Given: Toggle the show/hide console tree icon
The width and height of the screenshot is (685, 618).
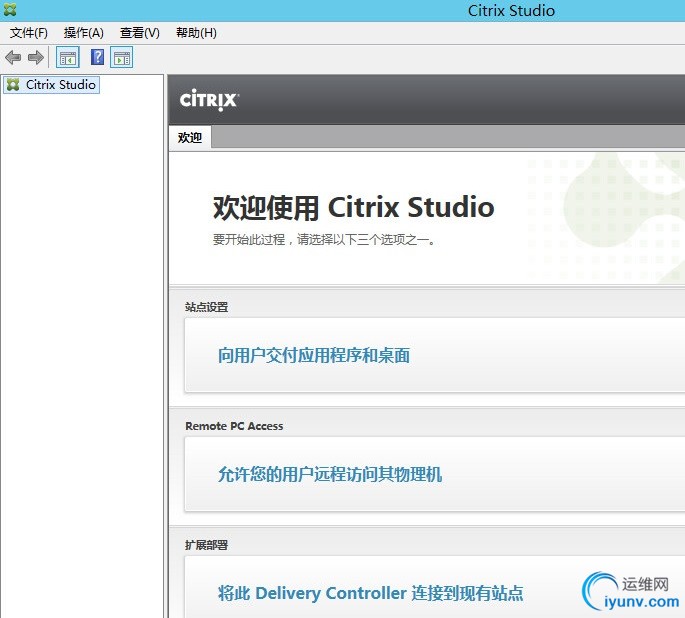Looking at the screenshot, I should 68,57.
